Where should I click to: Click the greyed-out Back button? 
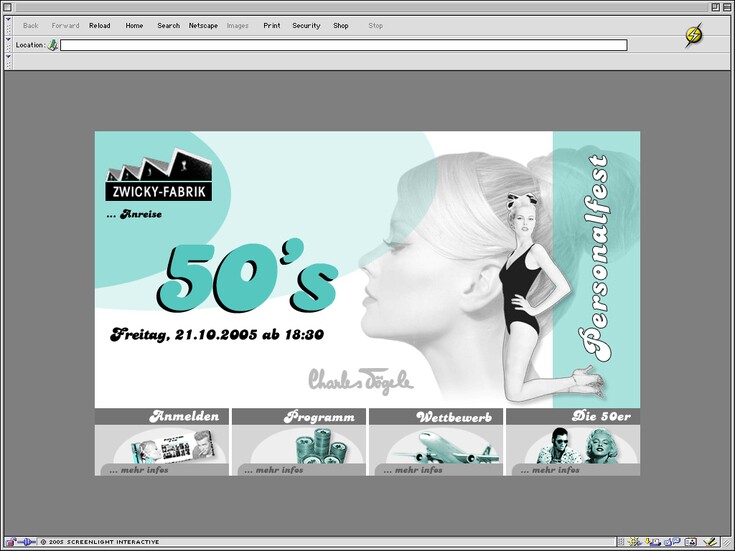click(30, 26)
